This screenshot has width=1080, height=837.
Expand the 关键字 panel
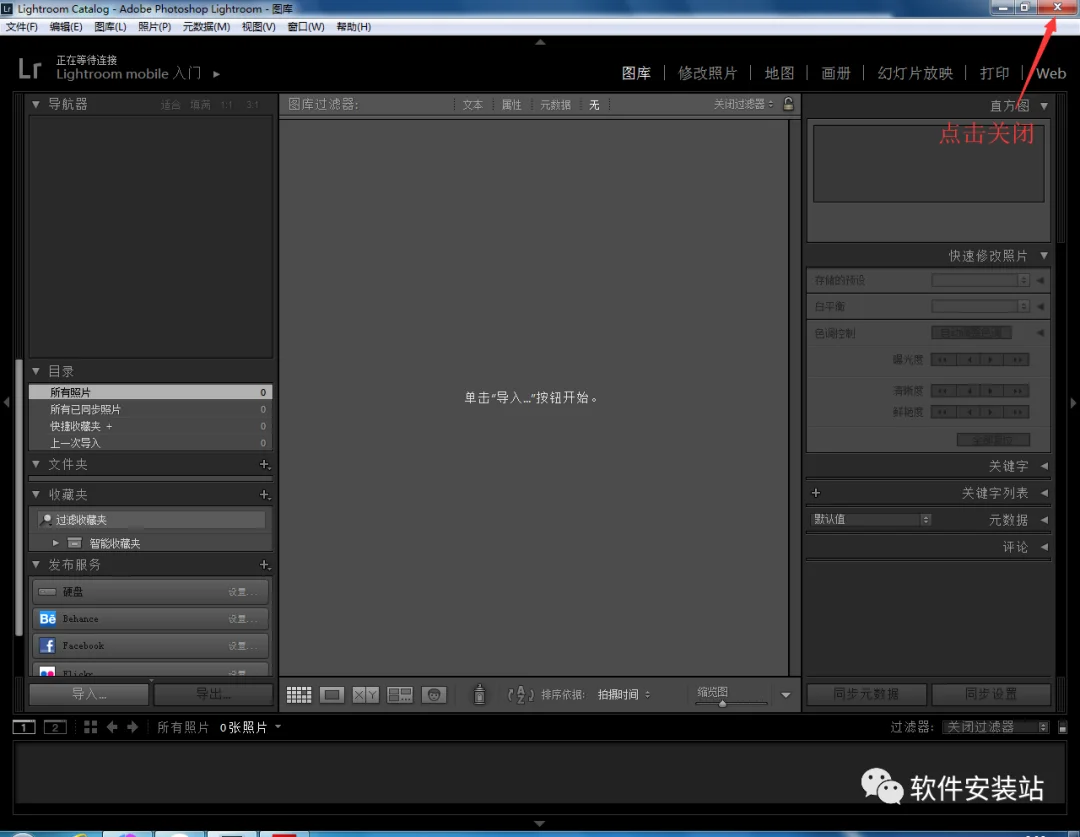[1044, 466]
